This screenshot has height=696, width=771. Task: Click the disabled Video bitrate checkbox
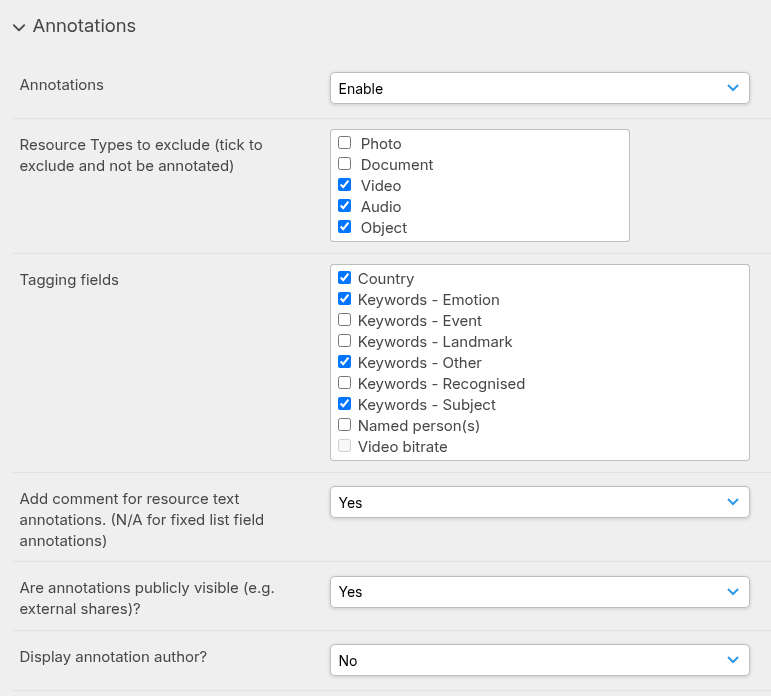345,446
